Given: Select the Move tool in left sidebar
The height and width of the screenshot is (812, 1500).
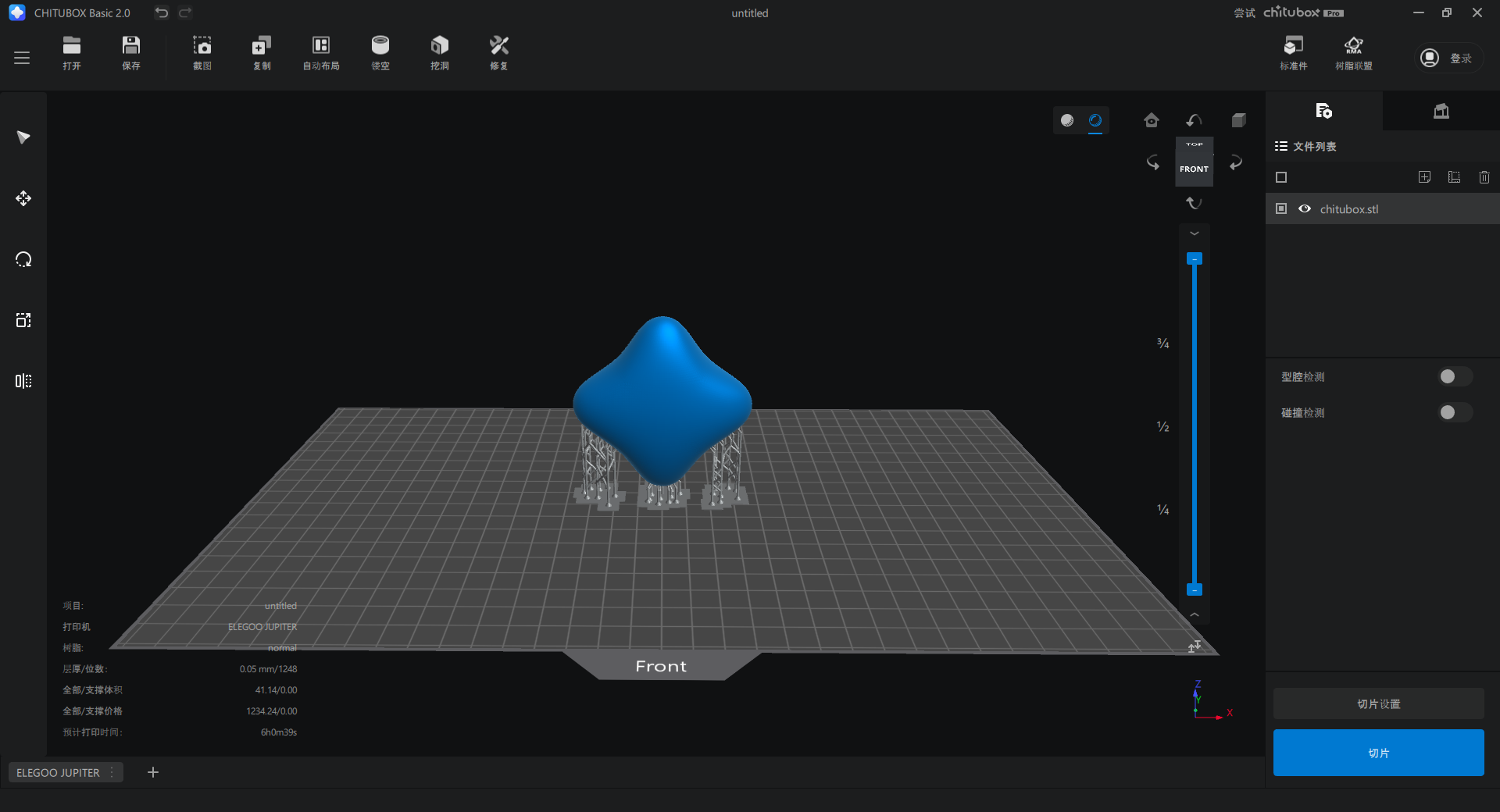Looking at the screenshot, I should (x=23, y=198).
